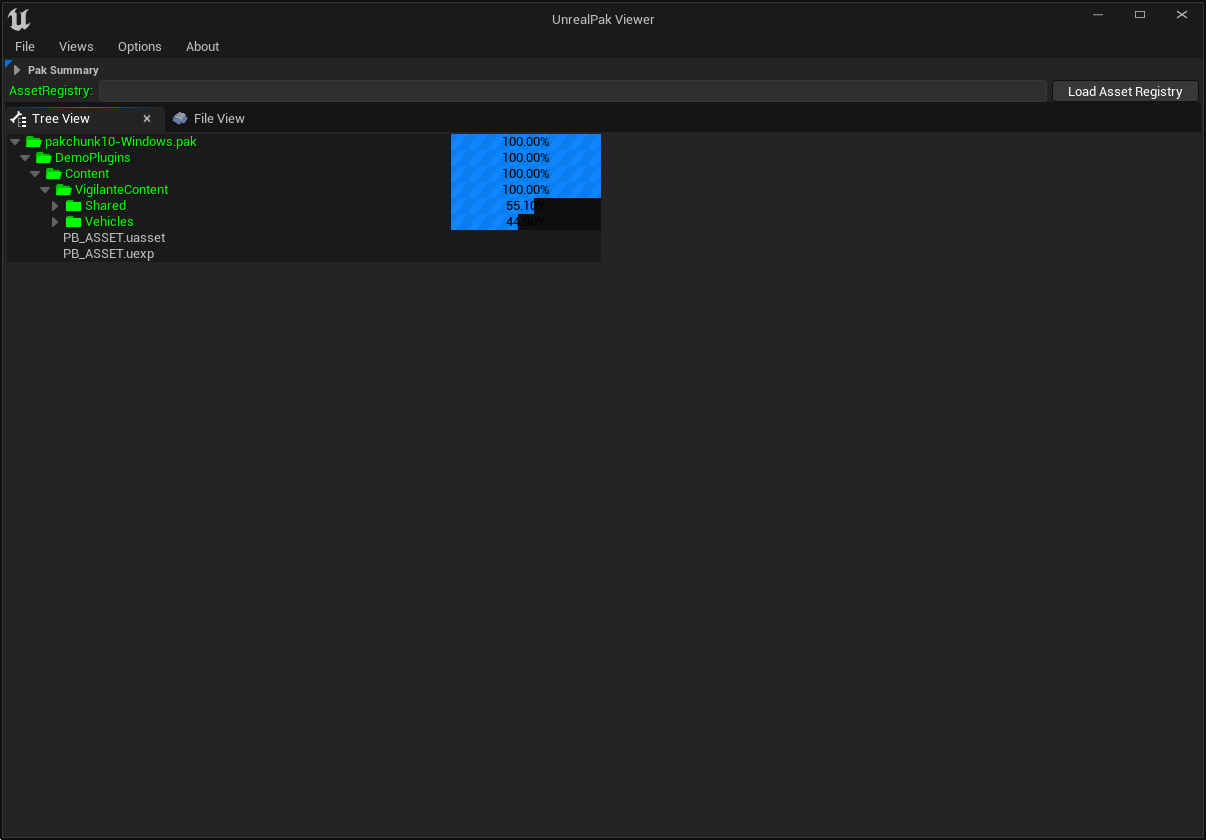Collapse the DemoPlugins tree node
1206x840 pixels.
coord(25,158)
